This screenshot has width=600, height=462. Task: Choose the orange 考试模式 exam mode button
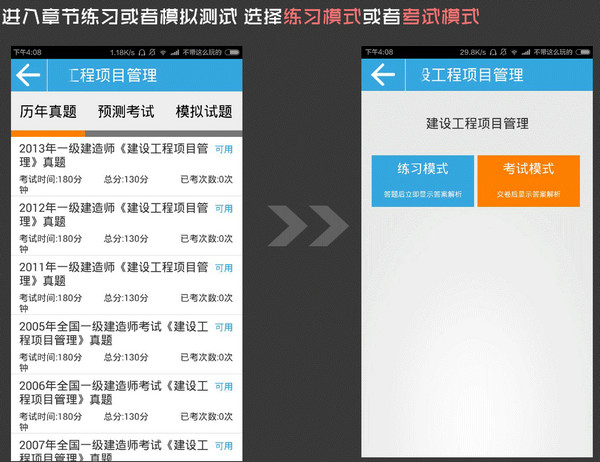tap(528, 180)
